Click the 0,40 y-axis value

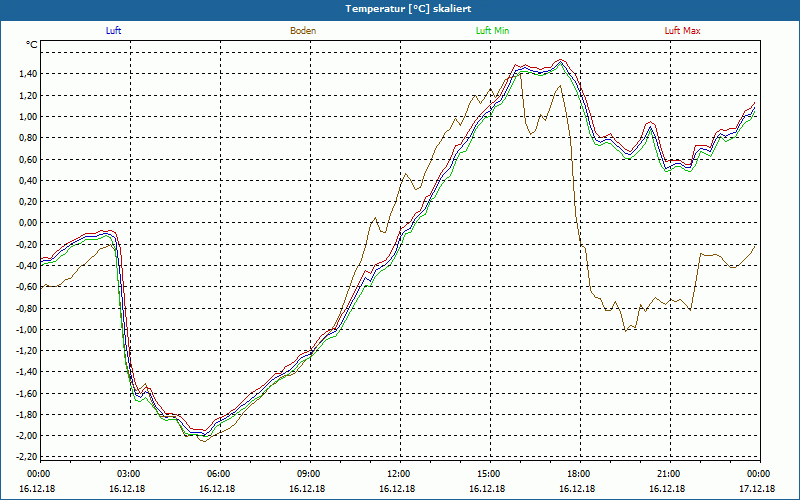28,180
